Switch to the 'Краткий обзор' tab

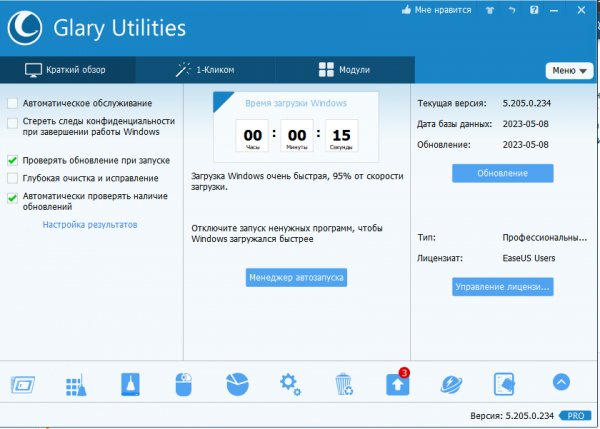tap(67, 70)
